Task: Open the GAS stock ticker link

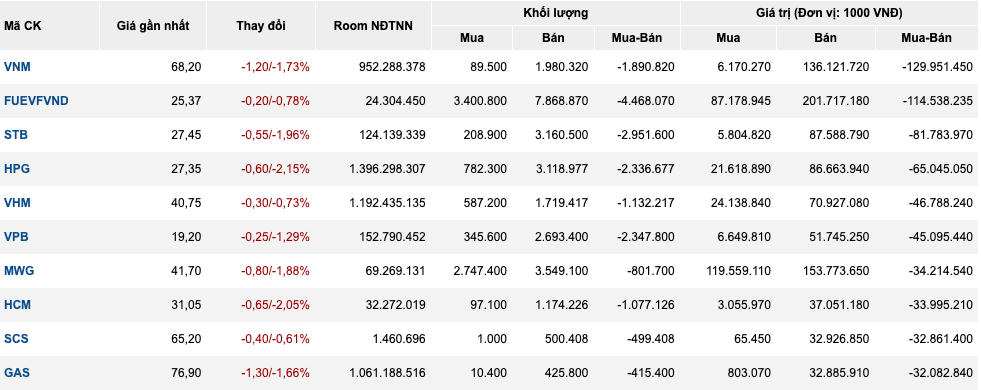Action: [x=17, y=372]
